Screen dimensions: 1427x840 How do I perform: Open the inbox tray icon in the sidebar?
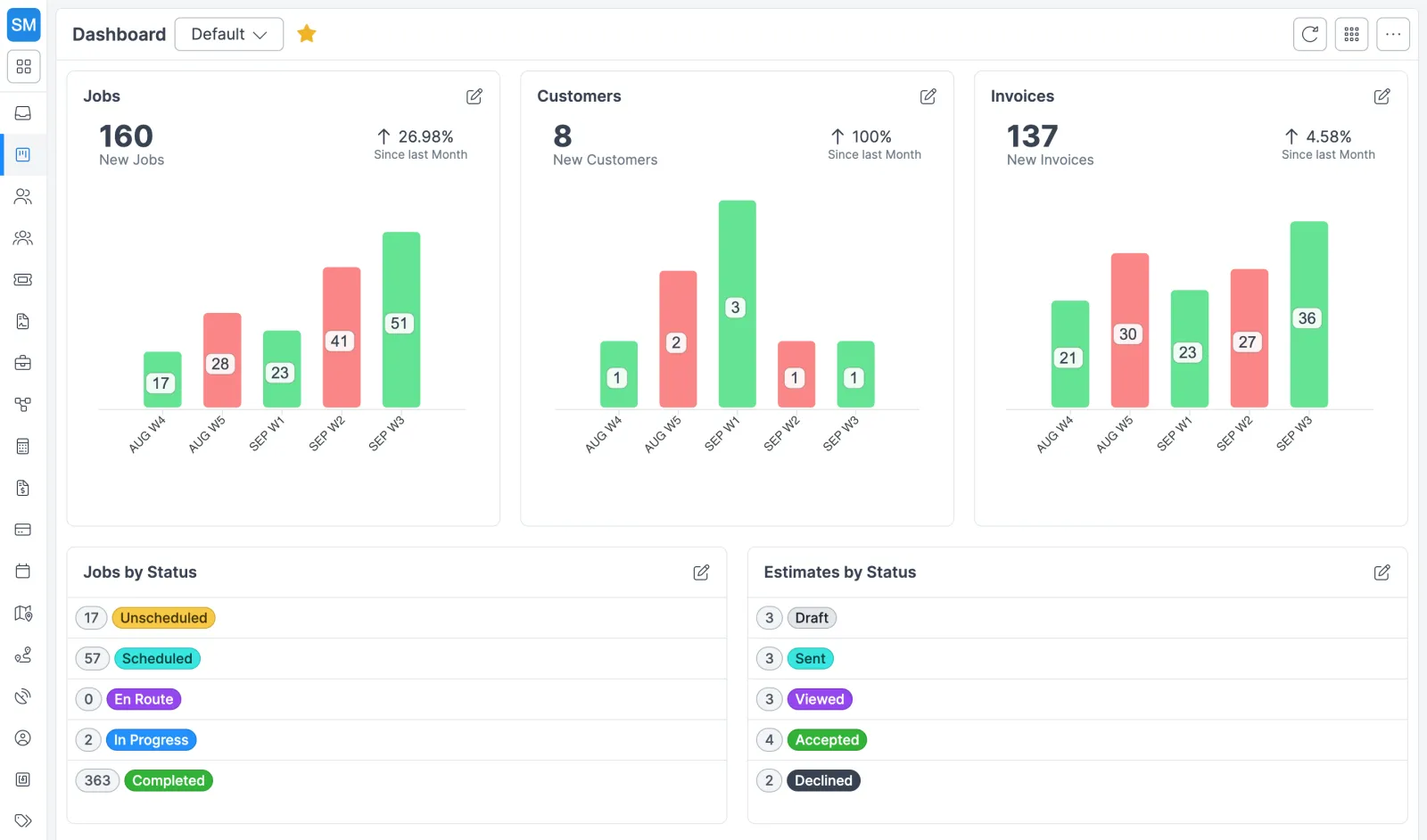(23, 113)
